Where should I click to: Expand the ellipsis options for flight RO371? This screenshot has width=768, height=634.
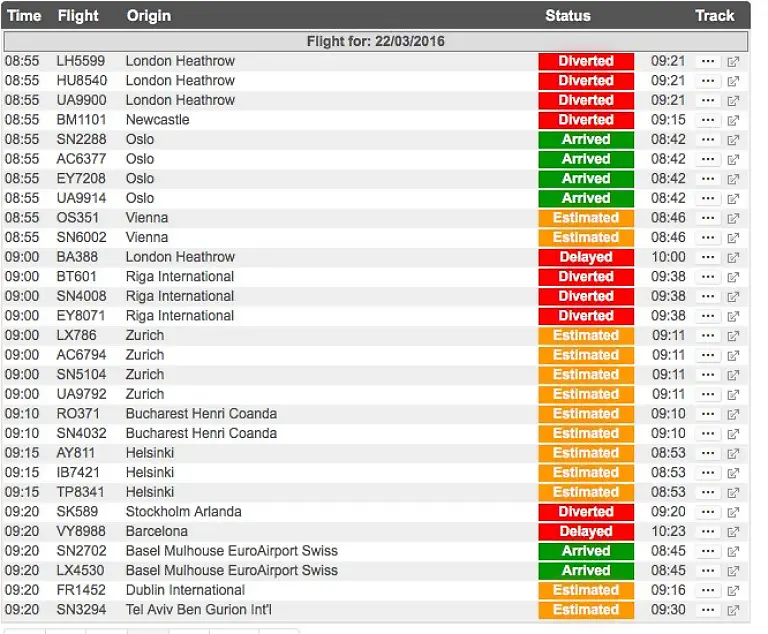click(708, 414)
